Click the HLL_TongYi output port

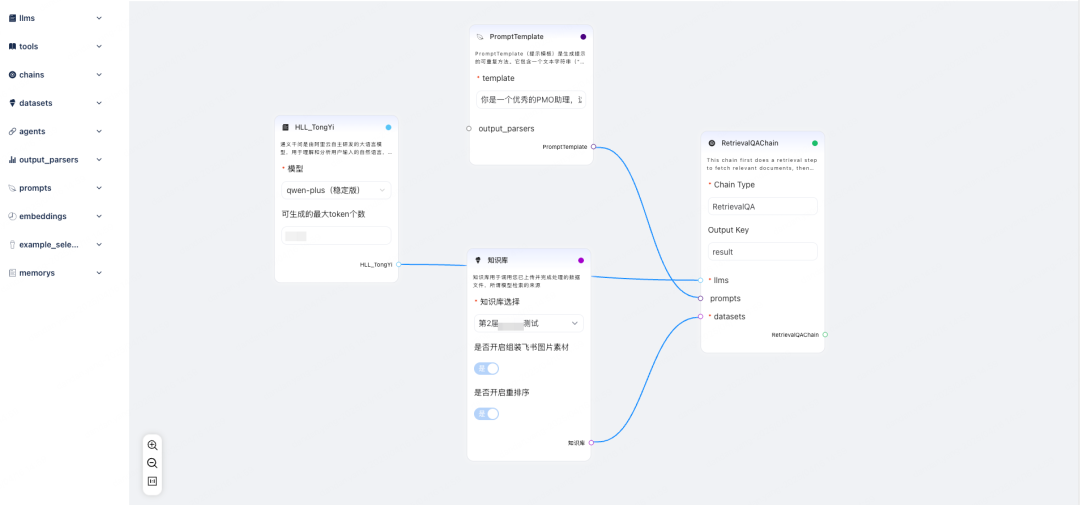pos(398,265)
